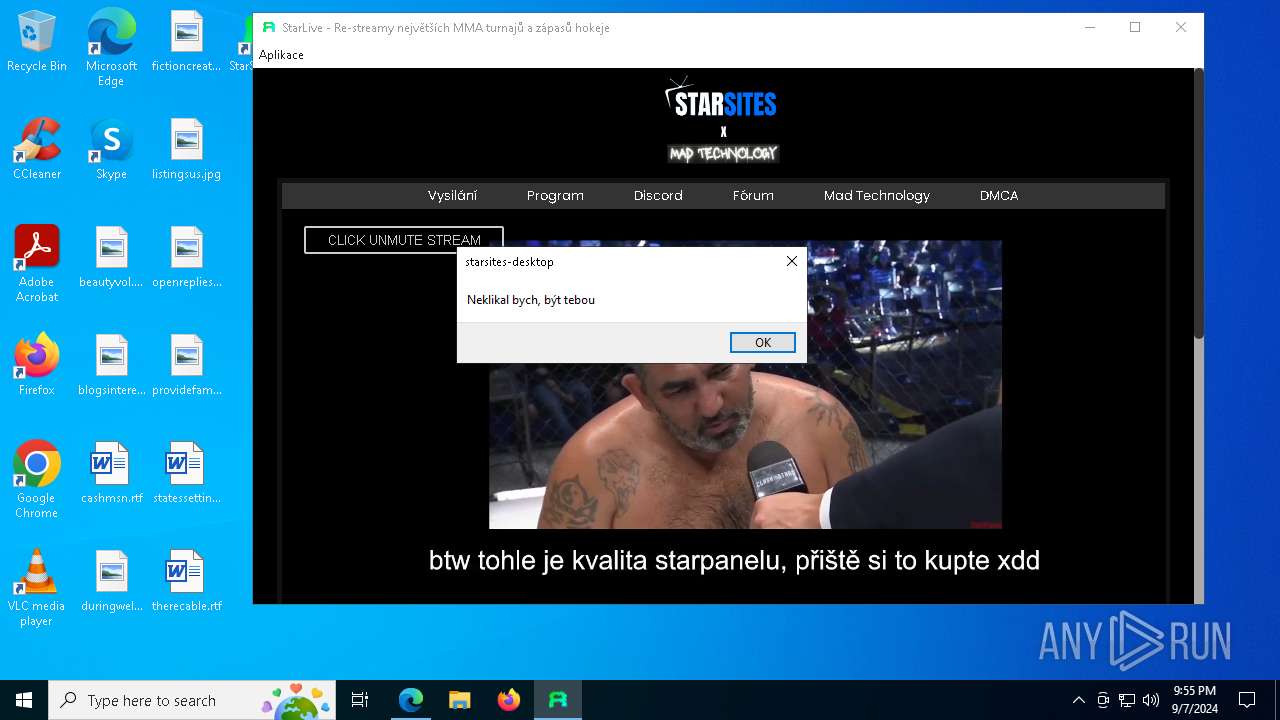Click the taskbar clock and date
Screen dimensions: 1280x720
click(1195, 700)
